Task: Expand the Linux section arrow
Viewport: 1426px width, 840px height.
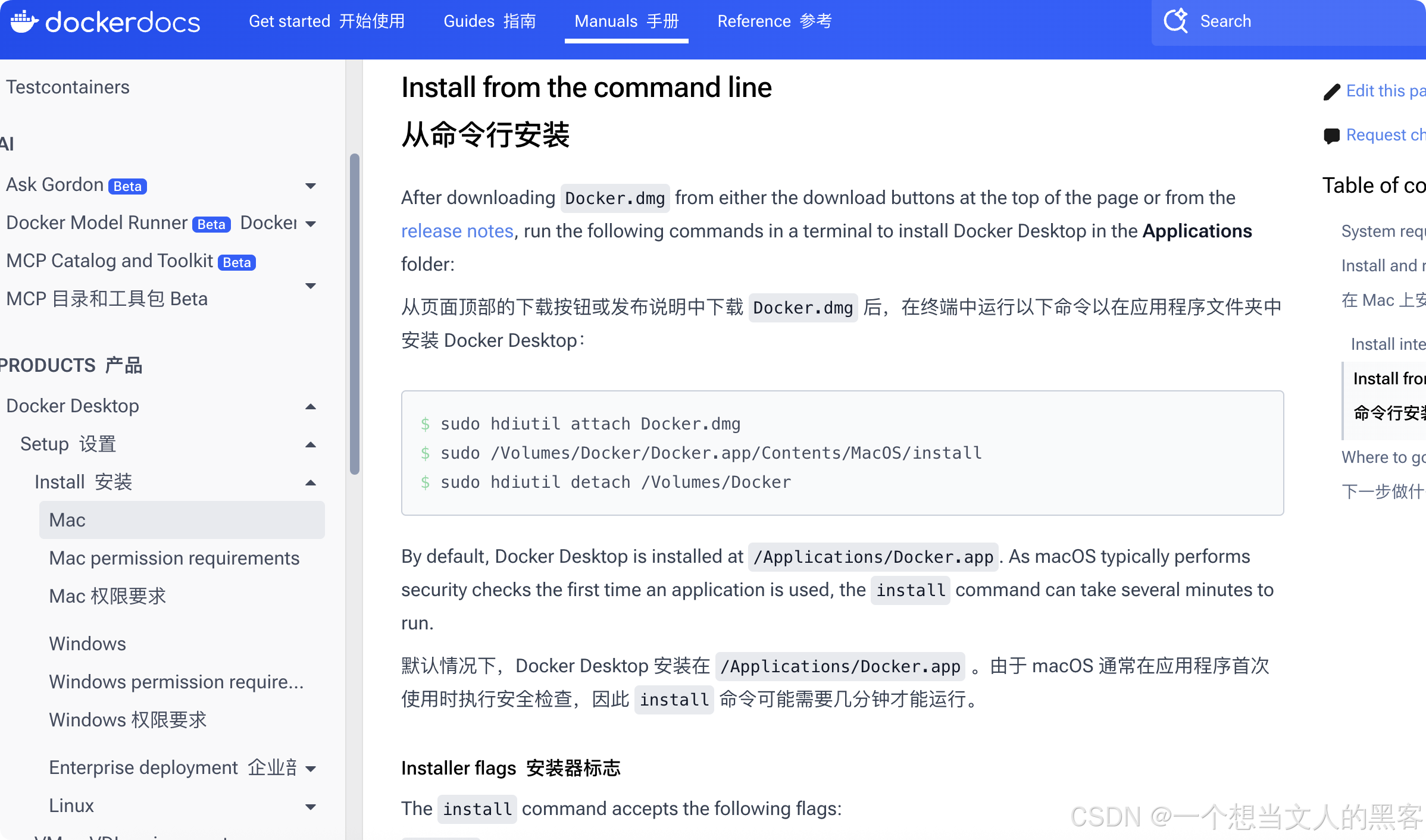Action: pyautogui.click(x=311, y=807)
